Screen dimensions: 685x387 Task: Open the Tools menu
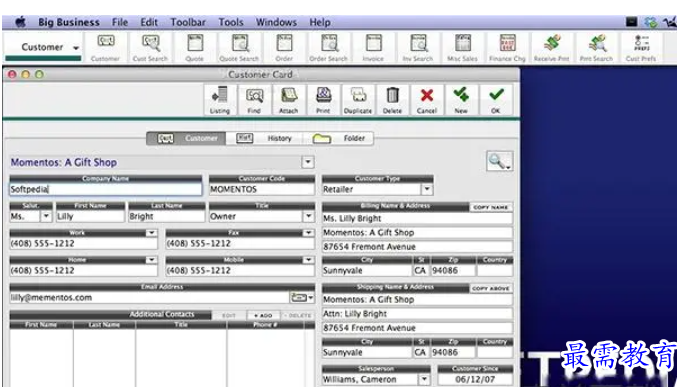click(x=231, y=22)
